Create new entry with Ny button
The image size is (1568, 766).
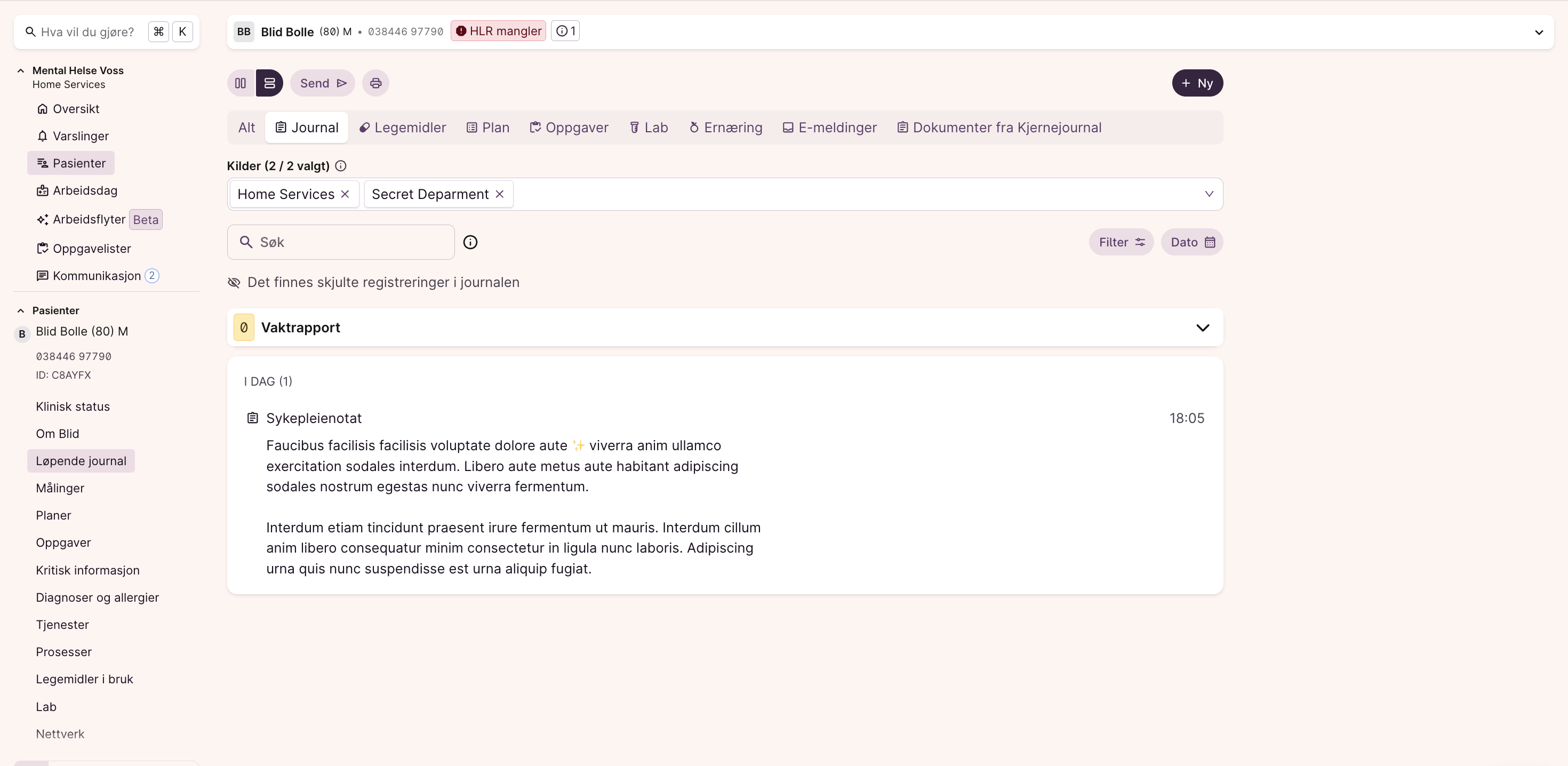click(x=1197, y=83)
